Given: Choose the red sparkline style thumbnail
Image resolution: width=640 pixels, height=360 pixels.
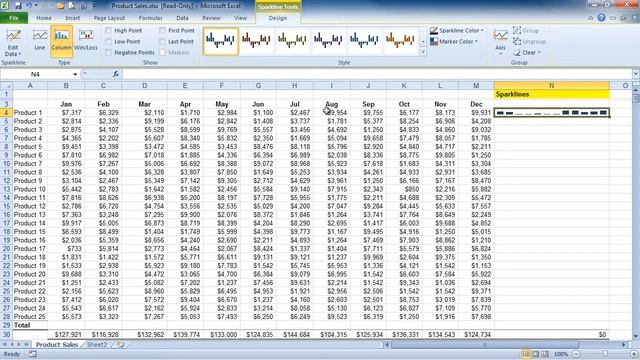Looking at the screenshot, I should tap(256, 41).
